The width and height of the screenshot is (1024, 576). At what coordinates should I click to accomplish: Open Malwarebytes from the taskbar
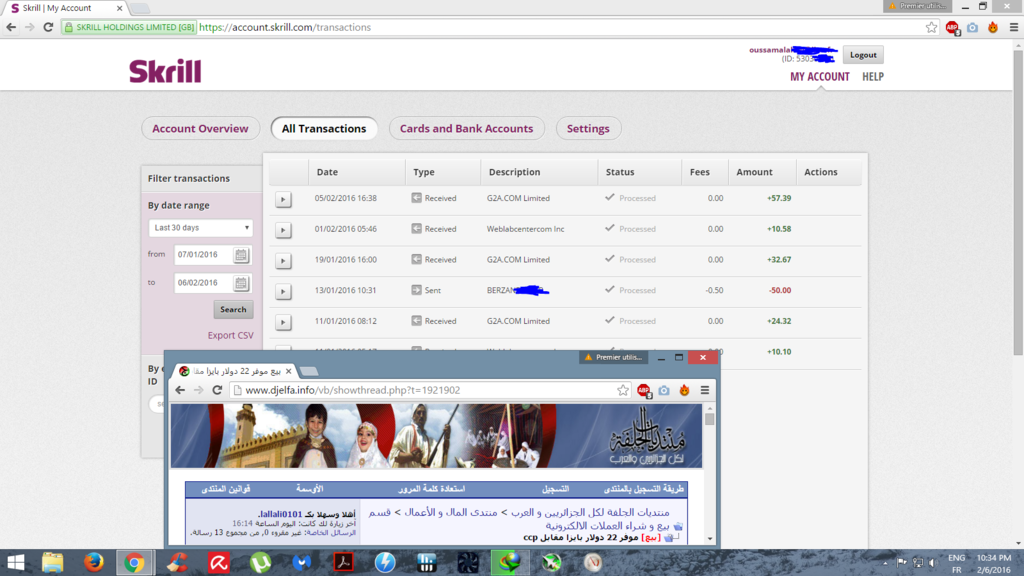302,562
